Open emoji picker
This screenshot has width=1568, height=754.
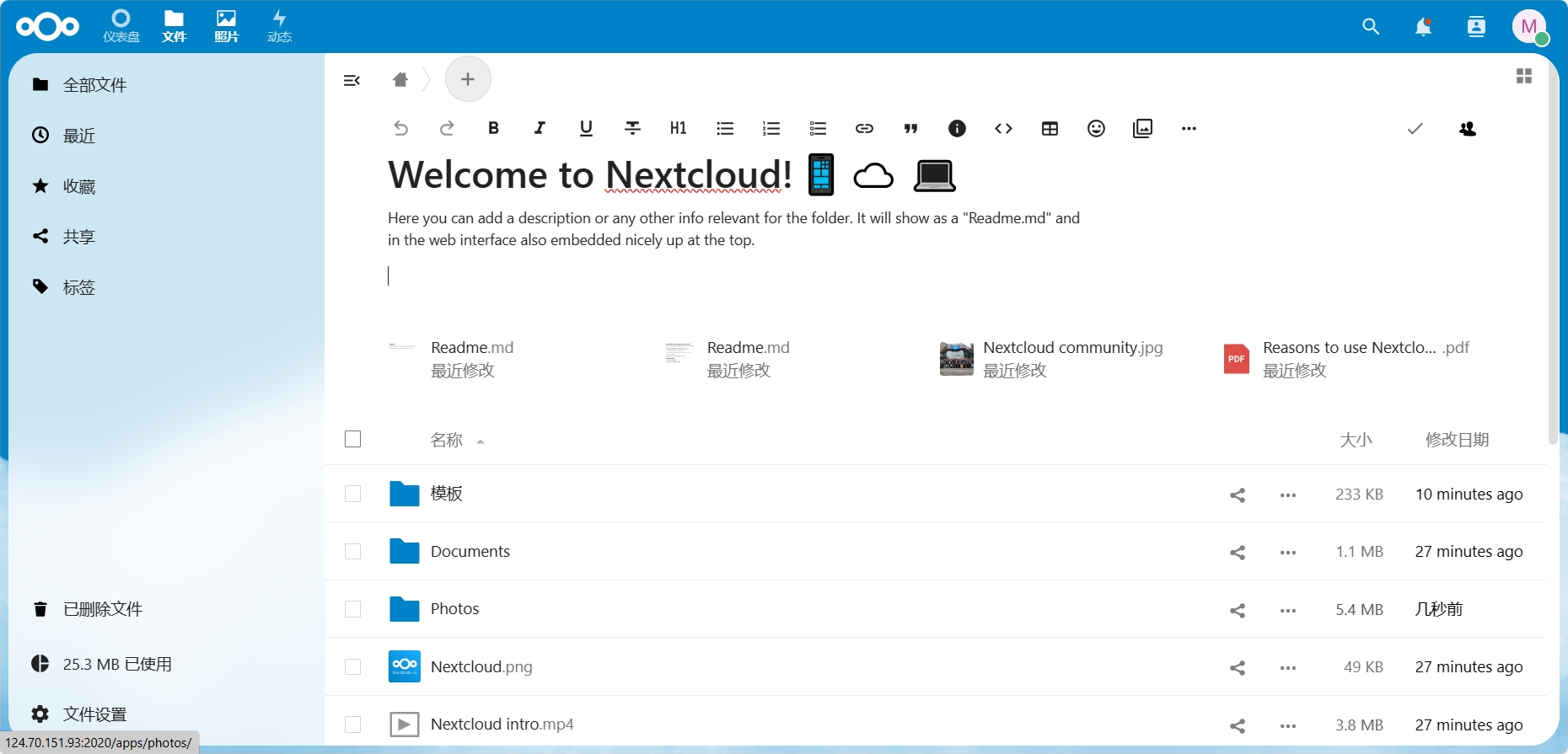1096,128
